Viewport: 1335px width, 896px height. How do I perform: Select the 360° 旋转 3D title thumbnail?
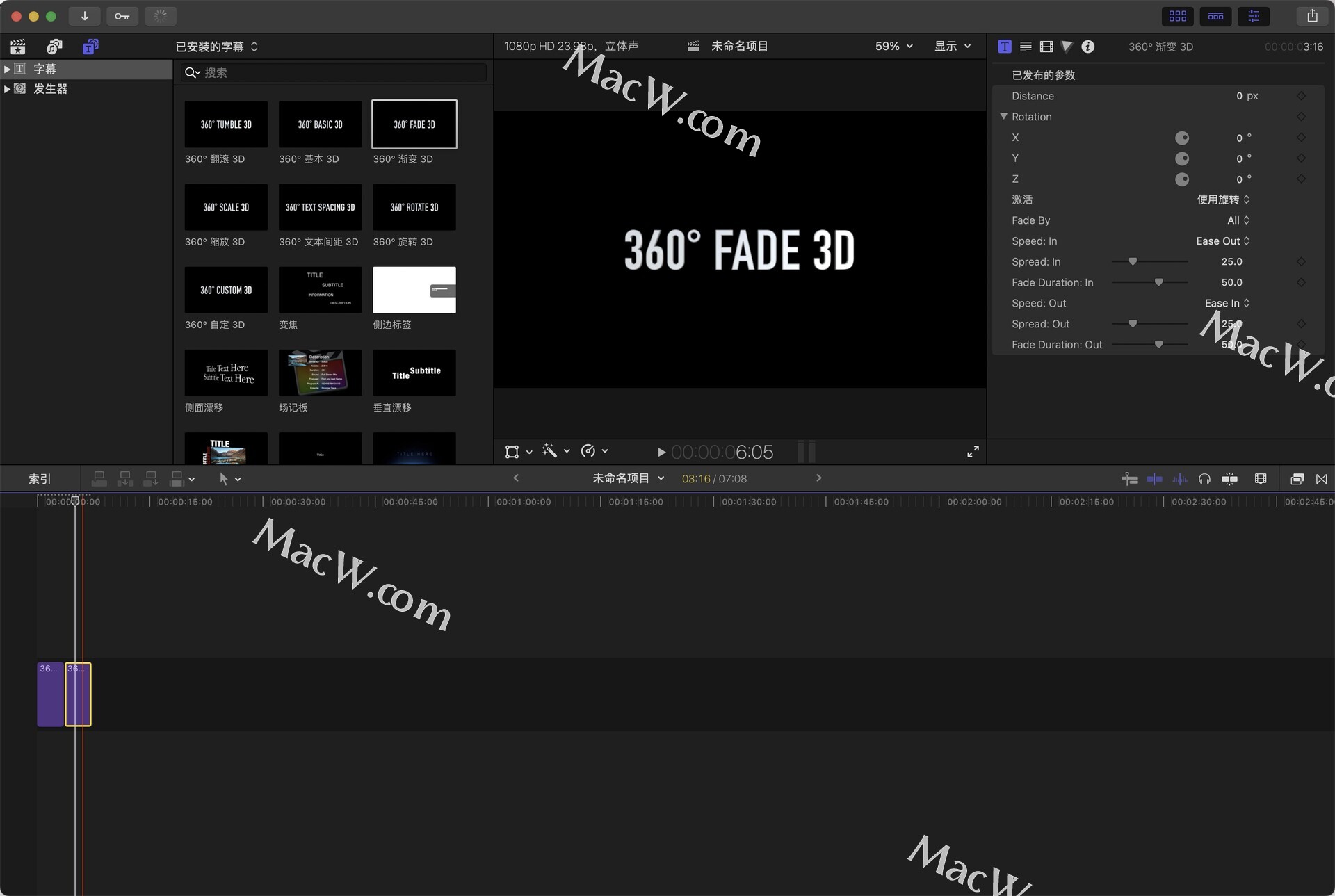click(x=414, y=207)
